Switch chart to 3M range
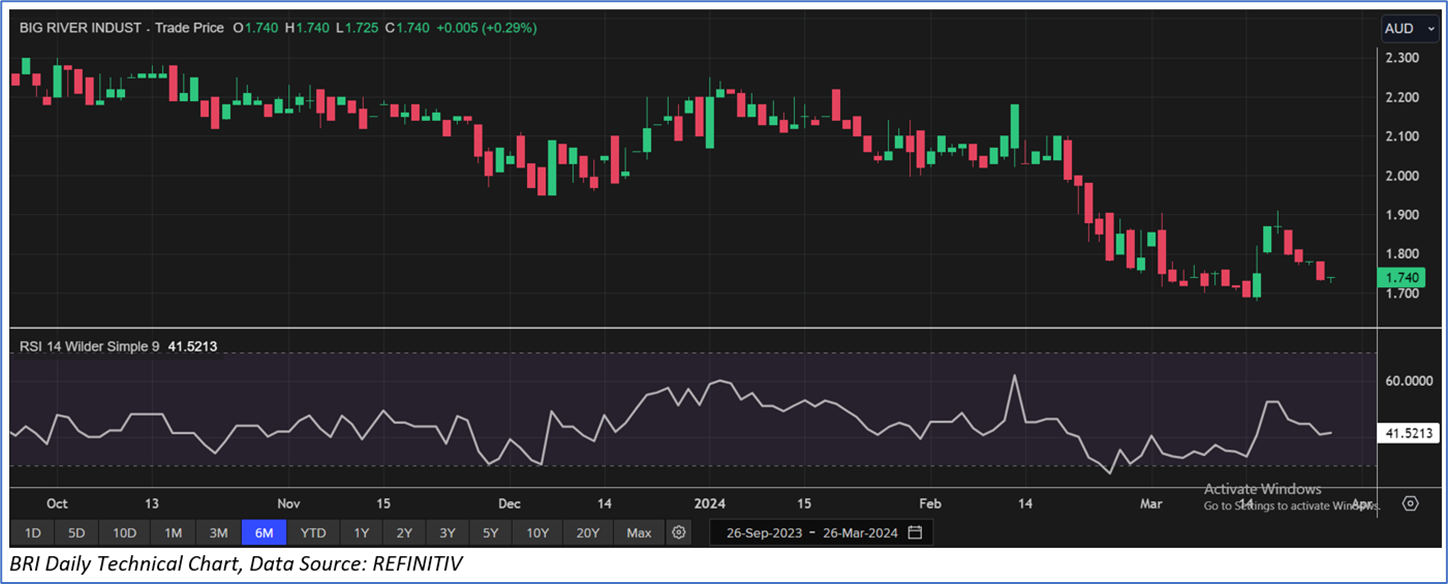The width and height of the screenshot is (1448, 584). pos(218,532)
